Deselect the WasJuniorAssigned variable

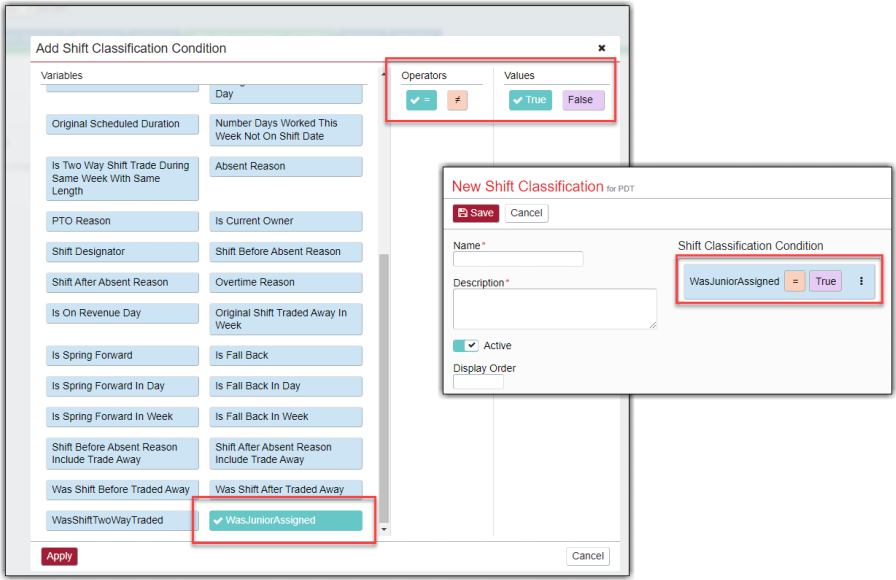286,520
